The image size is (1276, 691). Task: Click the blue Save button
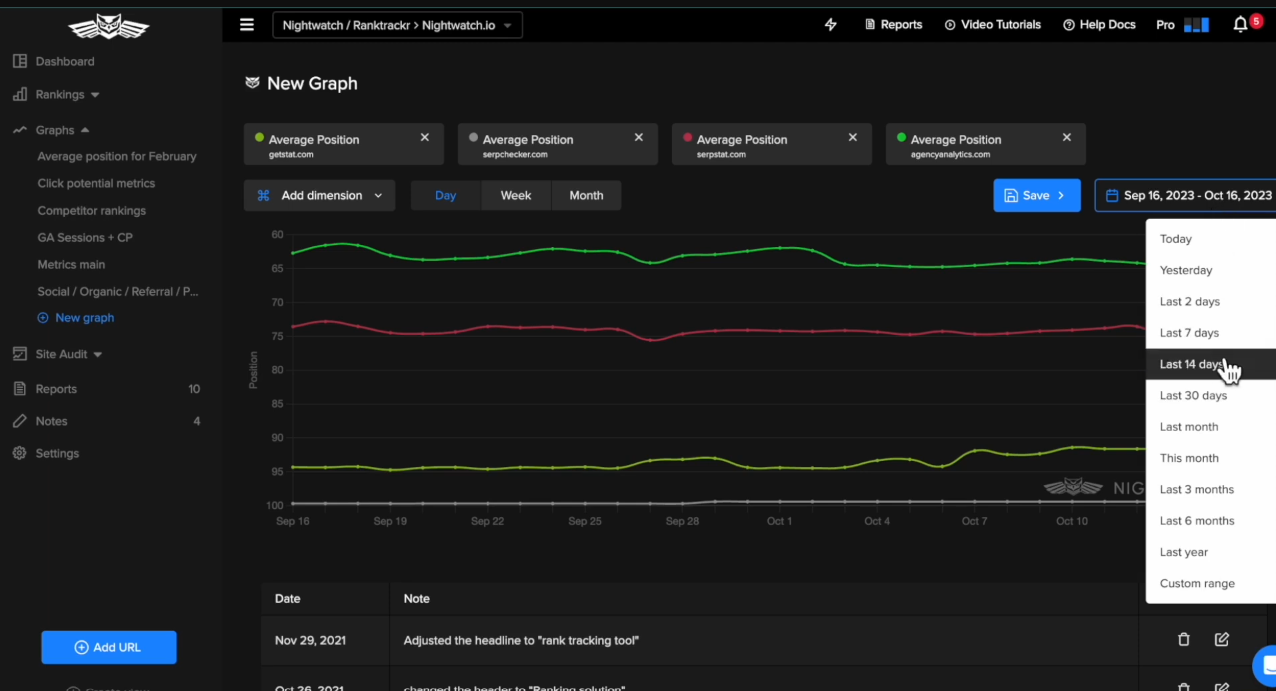[x=1036, y=195]
